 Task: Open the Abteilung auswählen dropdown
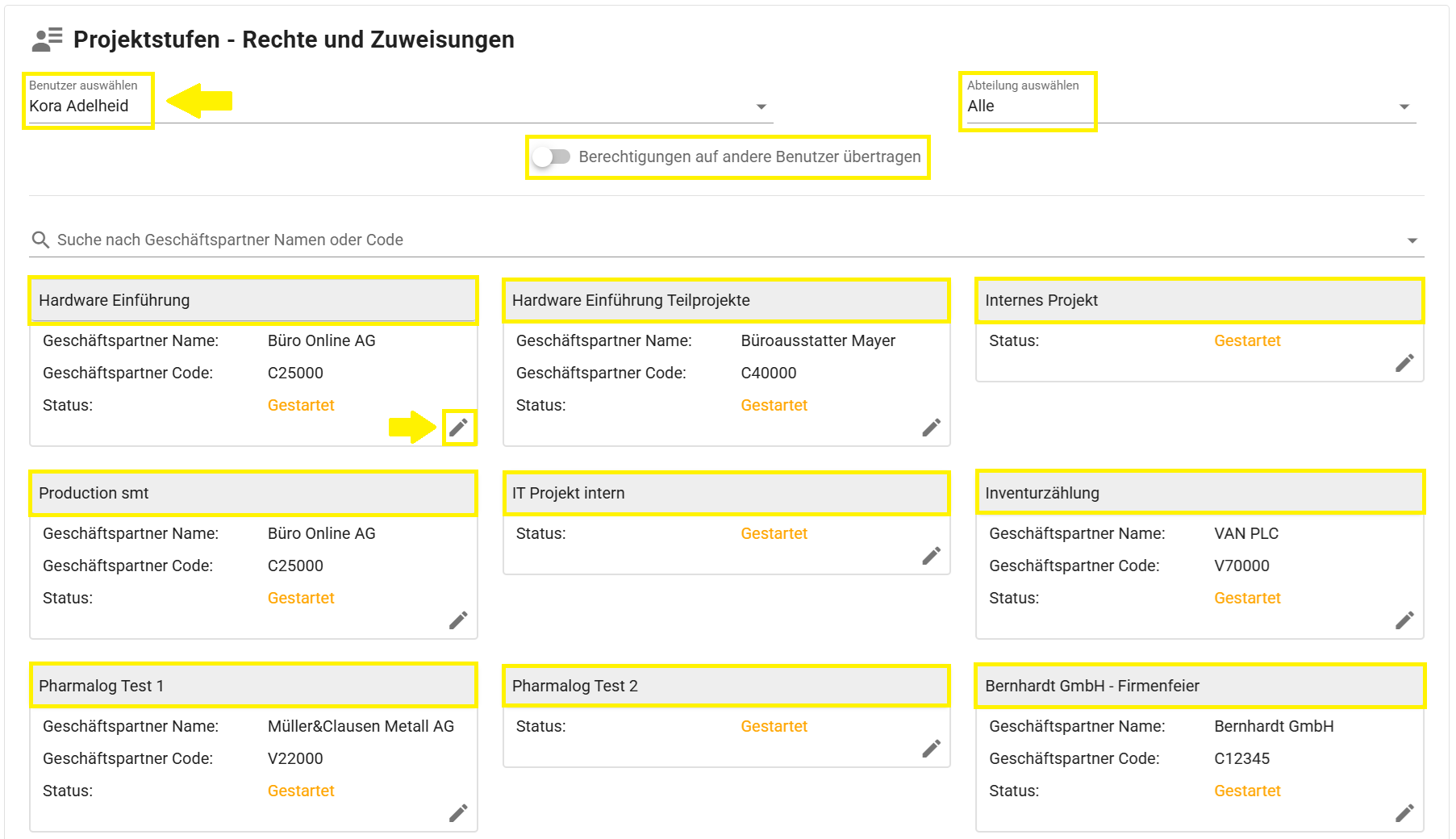pyautogui.click(x=1404, y=106)
